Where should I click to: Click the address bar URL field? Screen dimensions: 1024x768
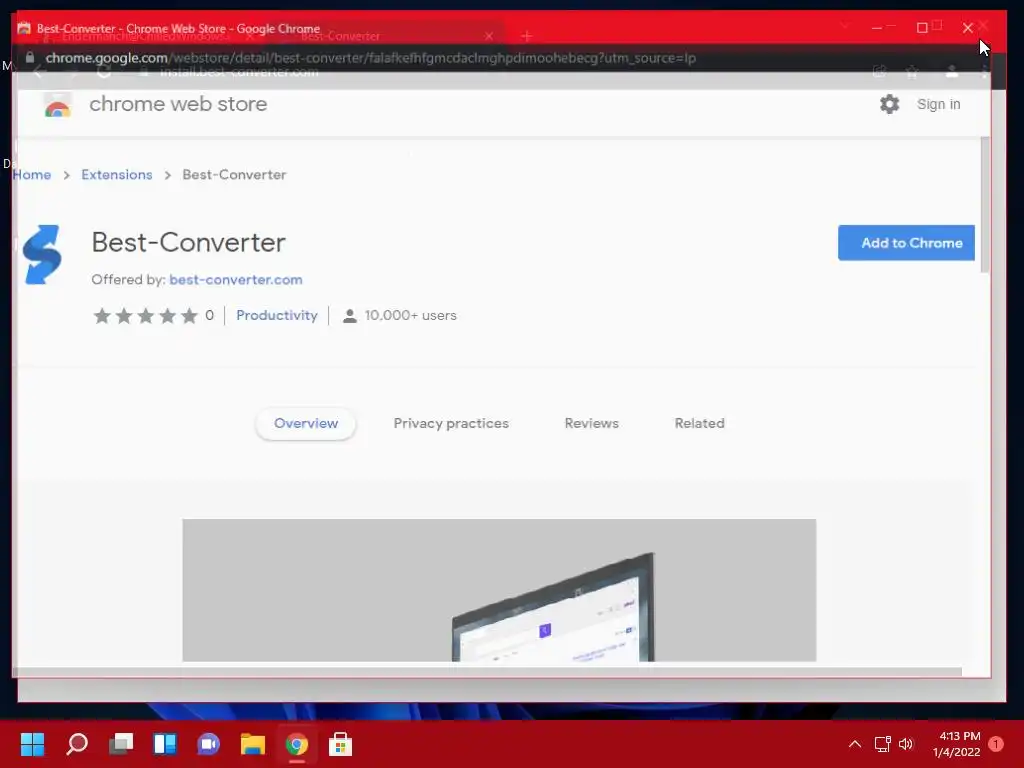click(370, 57)
